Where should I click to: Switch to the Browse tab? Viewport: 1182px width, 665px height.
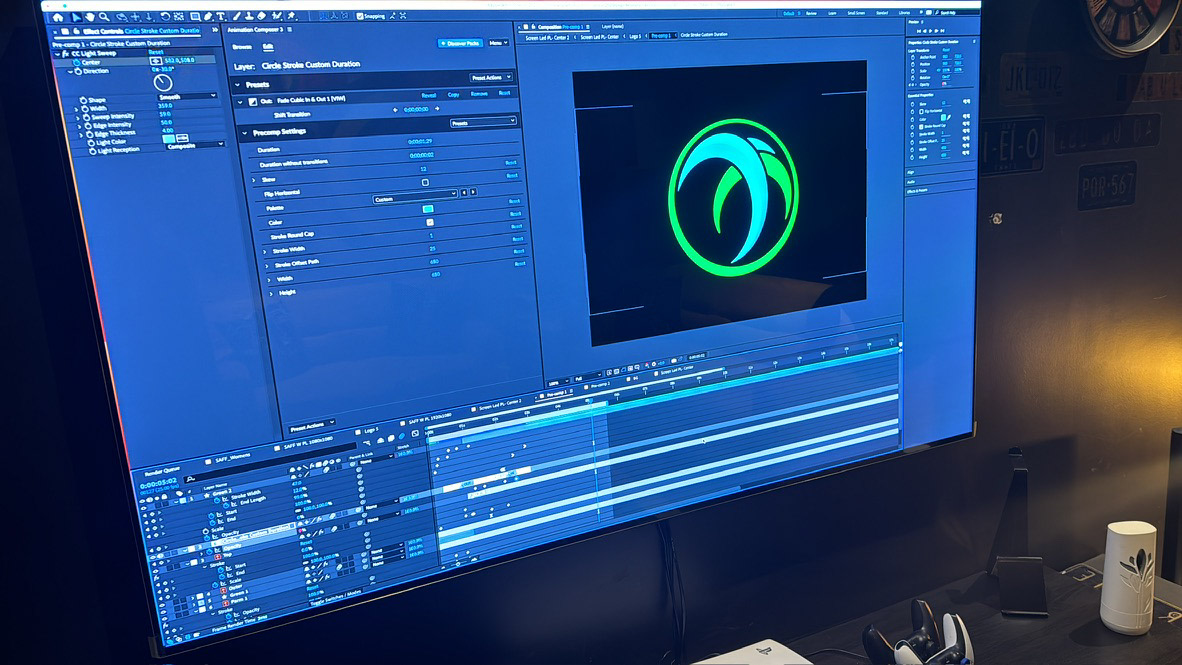pyautogui.click(x=242, y=47)
